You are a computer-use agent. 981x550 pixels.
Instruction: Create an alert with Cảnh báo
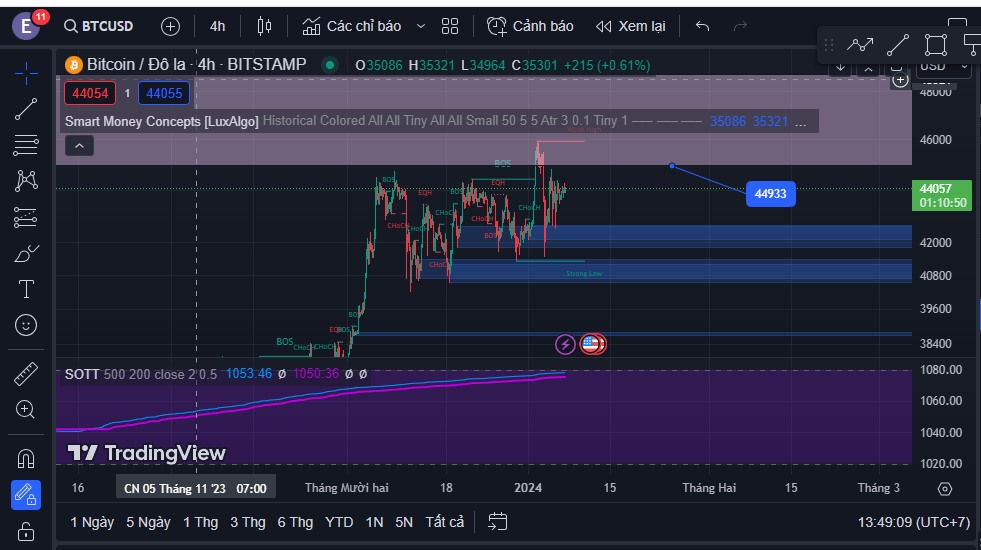(530, 26)
